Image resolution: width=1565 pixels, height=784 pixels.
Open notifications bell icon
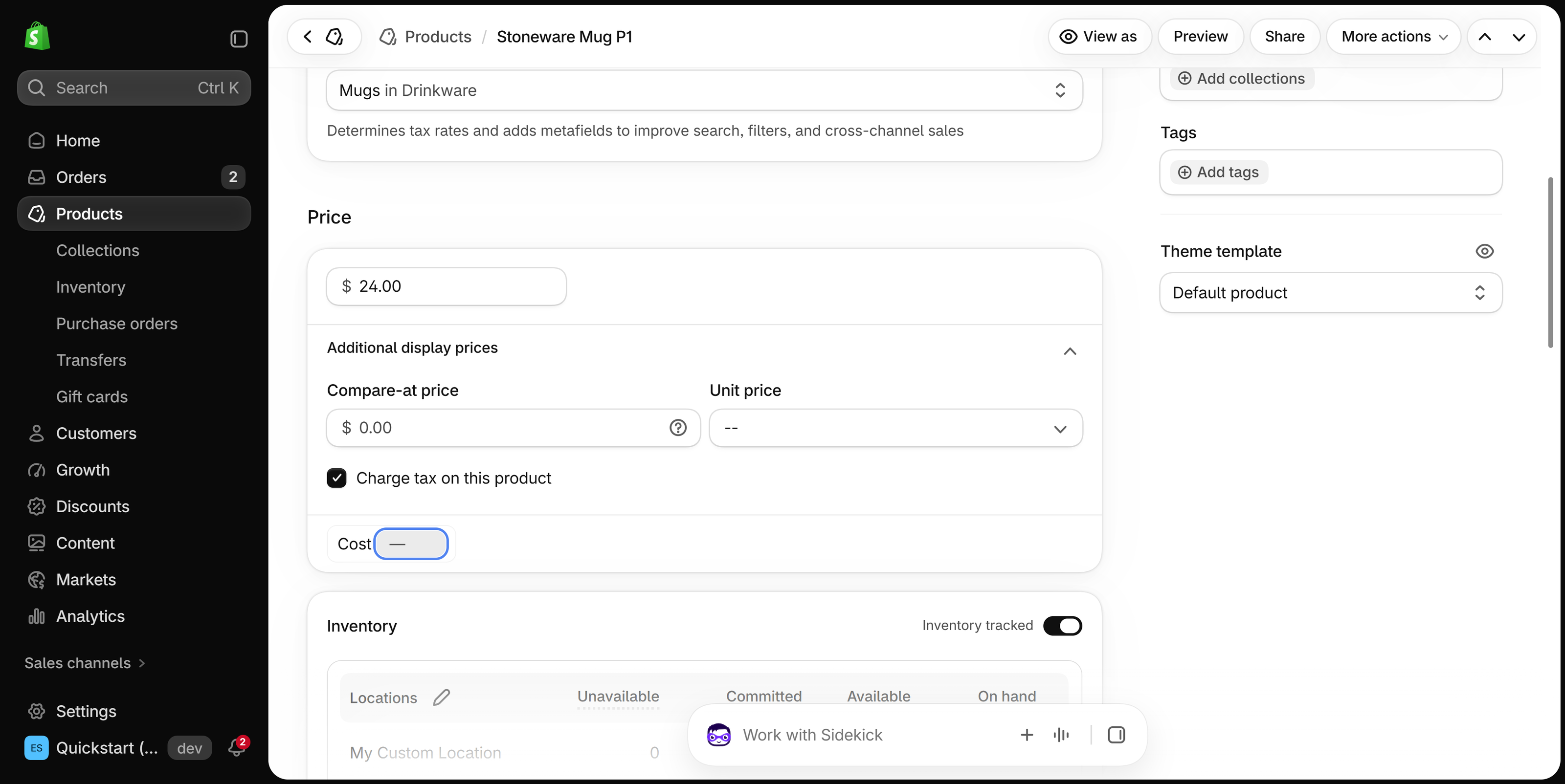237,747
